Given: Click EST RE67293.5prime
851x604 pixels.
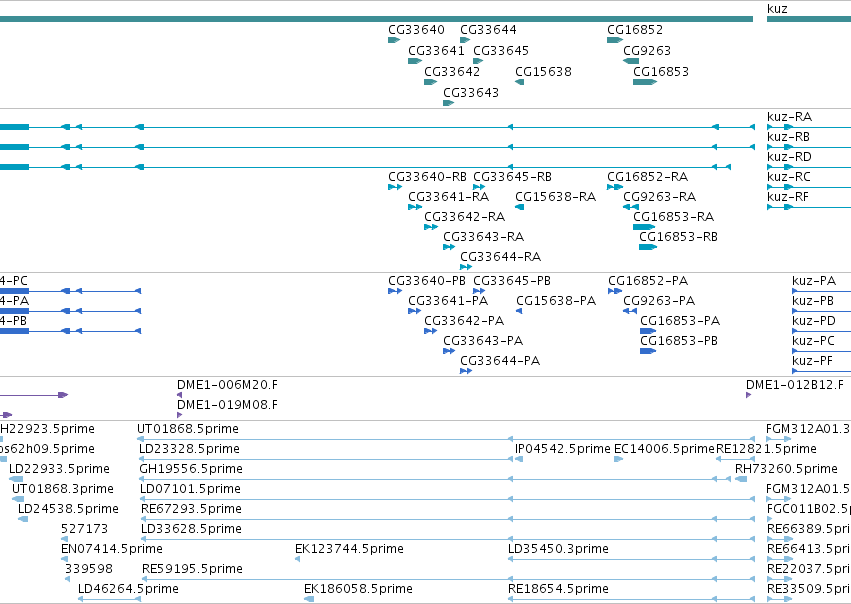Looking at the screenshot, I should click(192, 510).
